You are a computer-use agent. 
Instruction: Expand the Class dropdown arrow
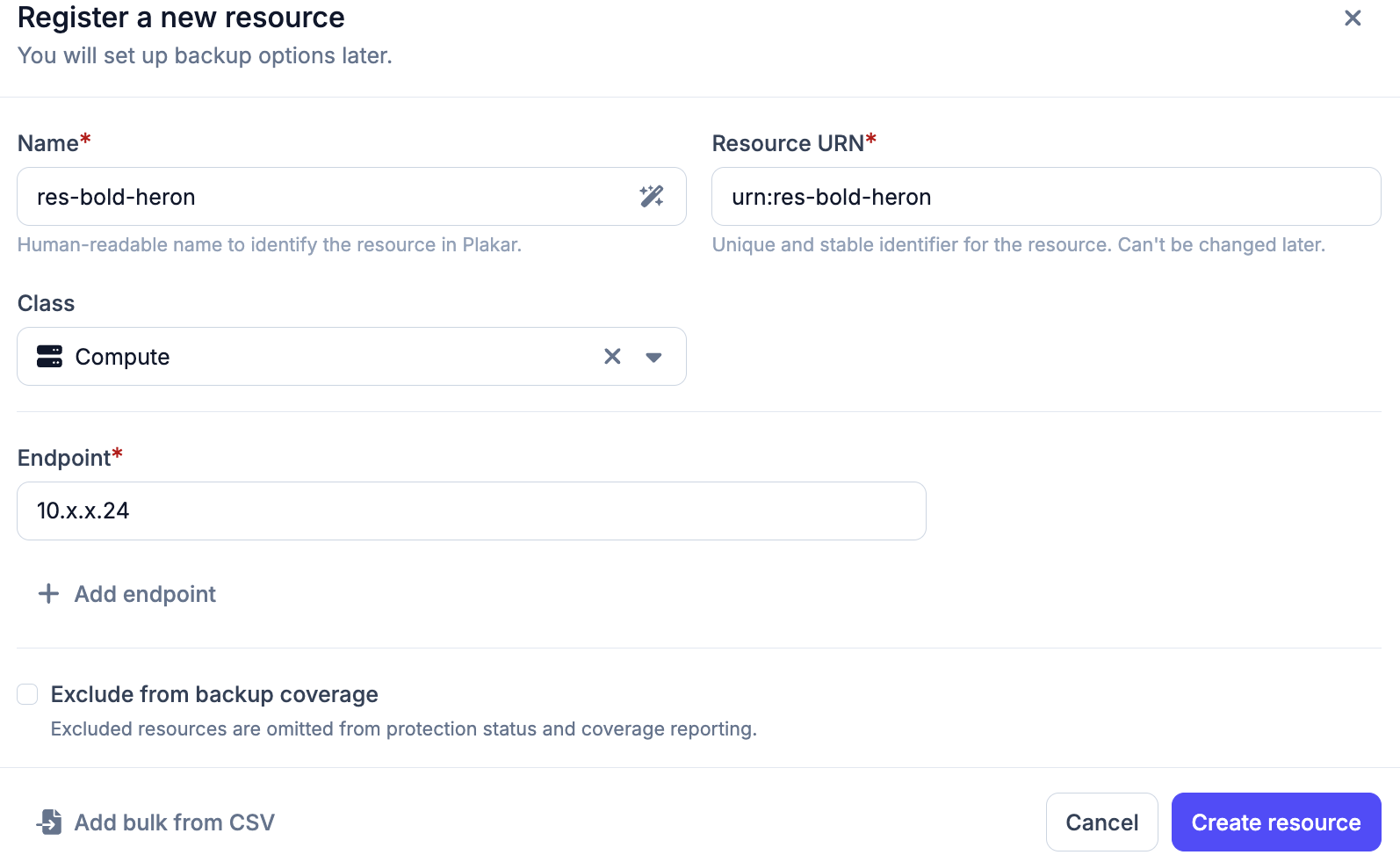tap(653, 357)
